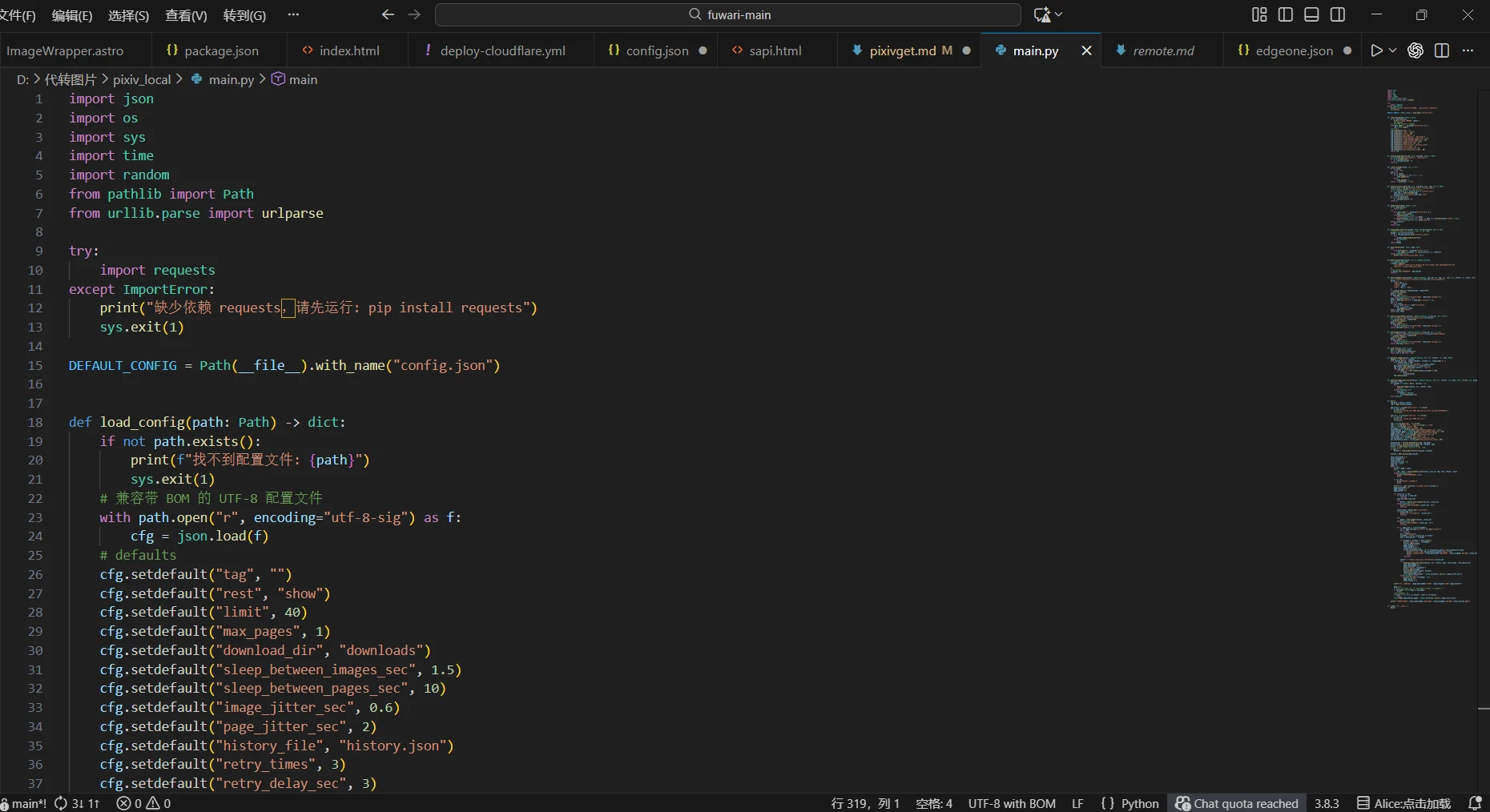Expand the hidden menus ellipsis
This screenshot has height=812, width=1490.
tap(293, 14)
